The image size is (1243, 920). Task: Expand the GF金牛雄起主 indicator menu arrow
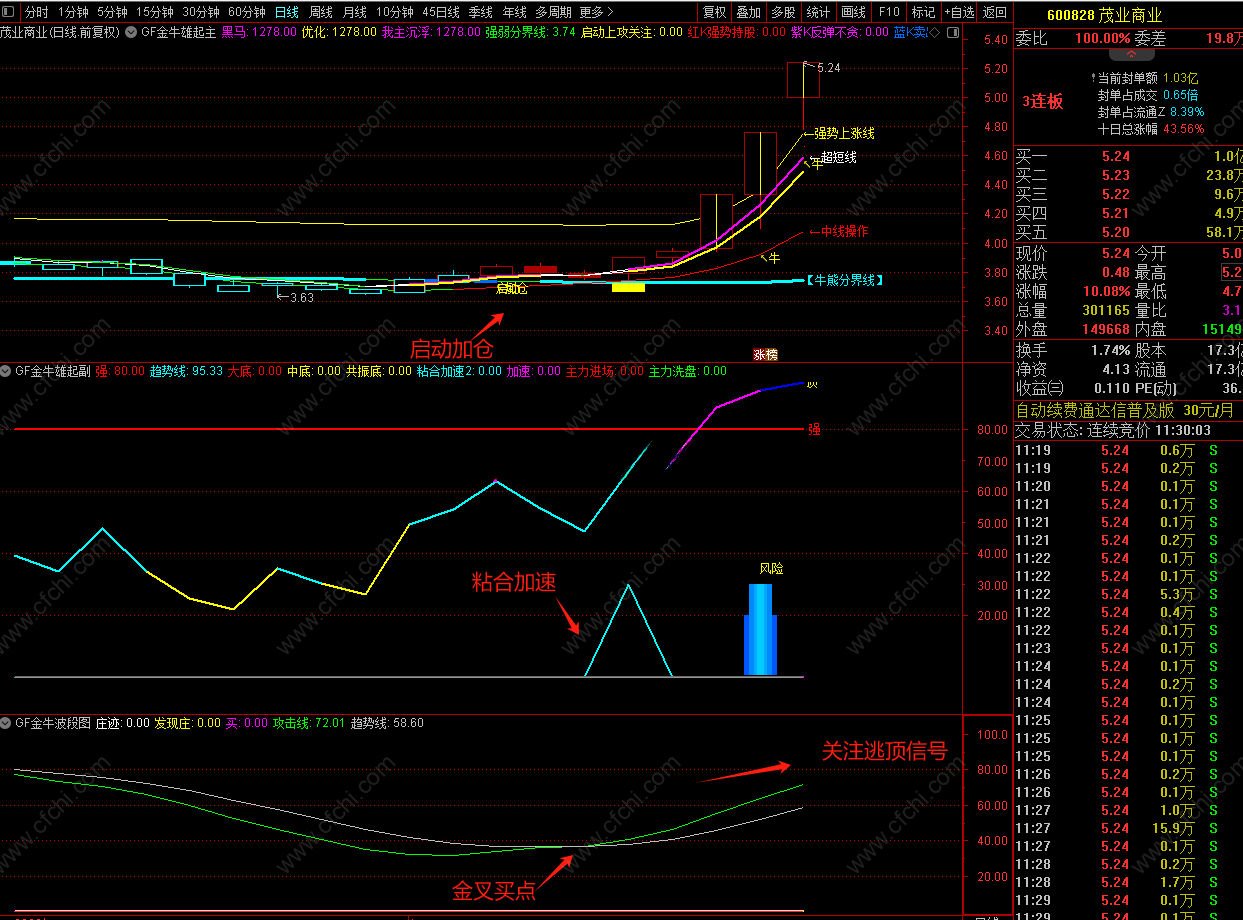(x=131, y=32)
